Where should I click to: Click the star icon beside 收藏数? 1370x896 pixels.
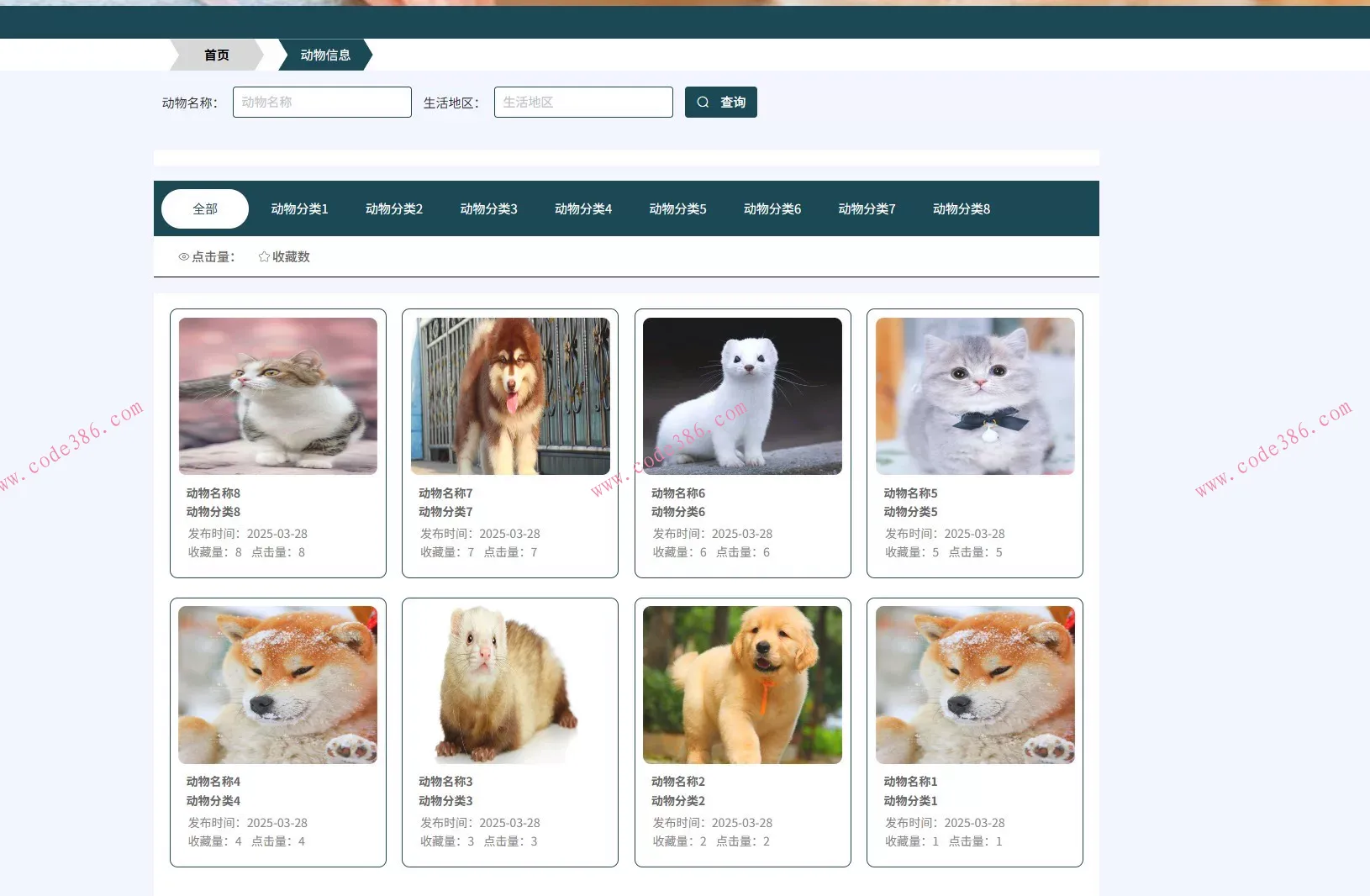[x=263, y=256]
